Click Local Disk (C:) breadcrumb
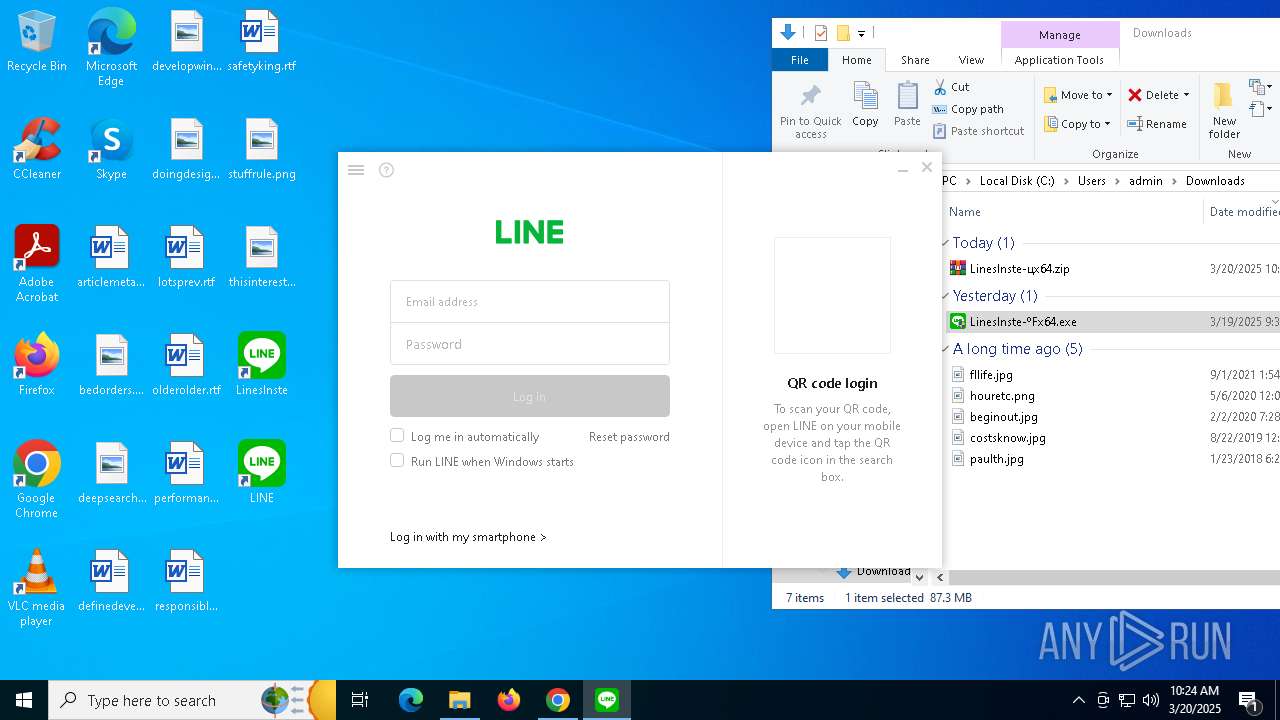 (1017, 181)
